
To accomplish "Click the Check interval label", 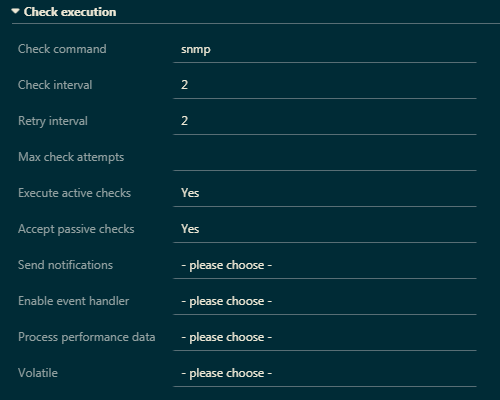I will (x=55, y=85).
